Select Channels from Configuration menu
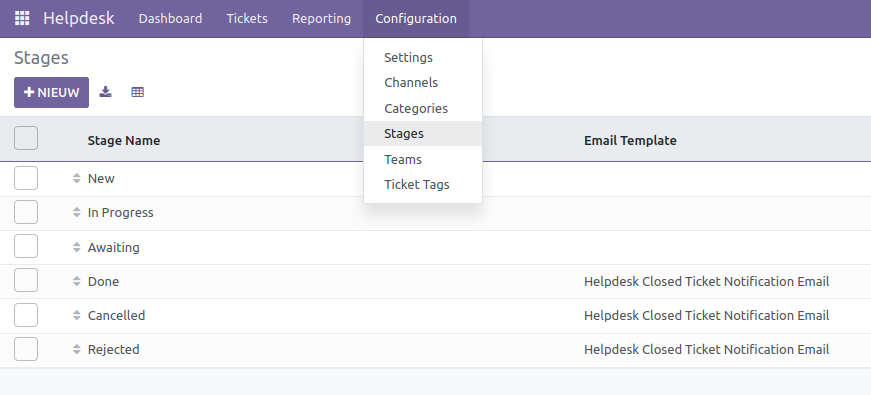 tap(423, 83)
